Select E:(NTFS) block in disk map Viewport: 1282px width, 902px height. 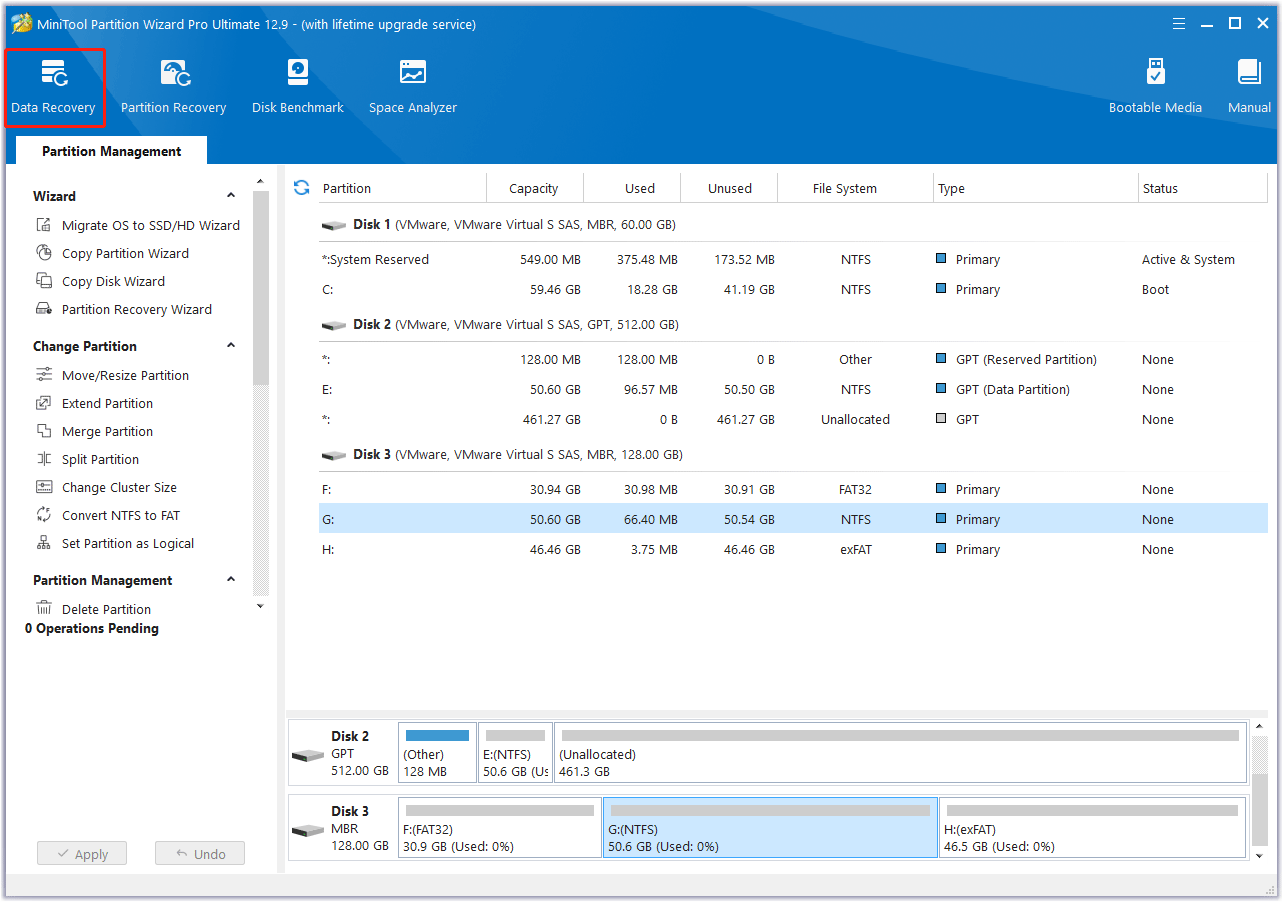click(516, 753)
